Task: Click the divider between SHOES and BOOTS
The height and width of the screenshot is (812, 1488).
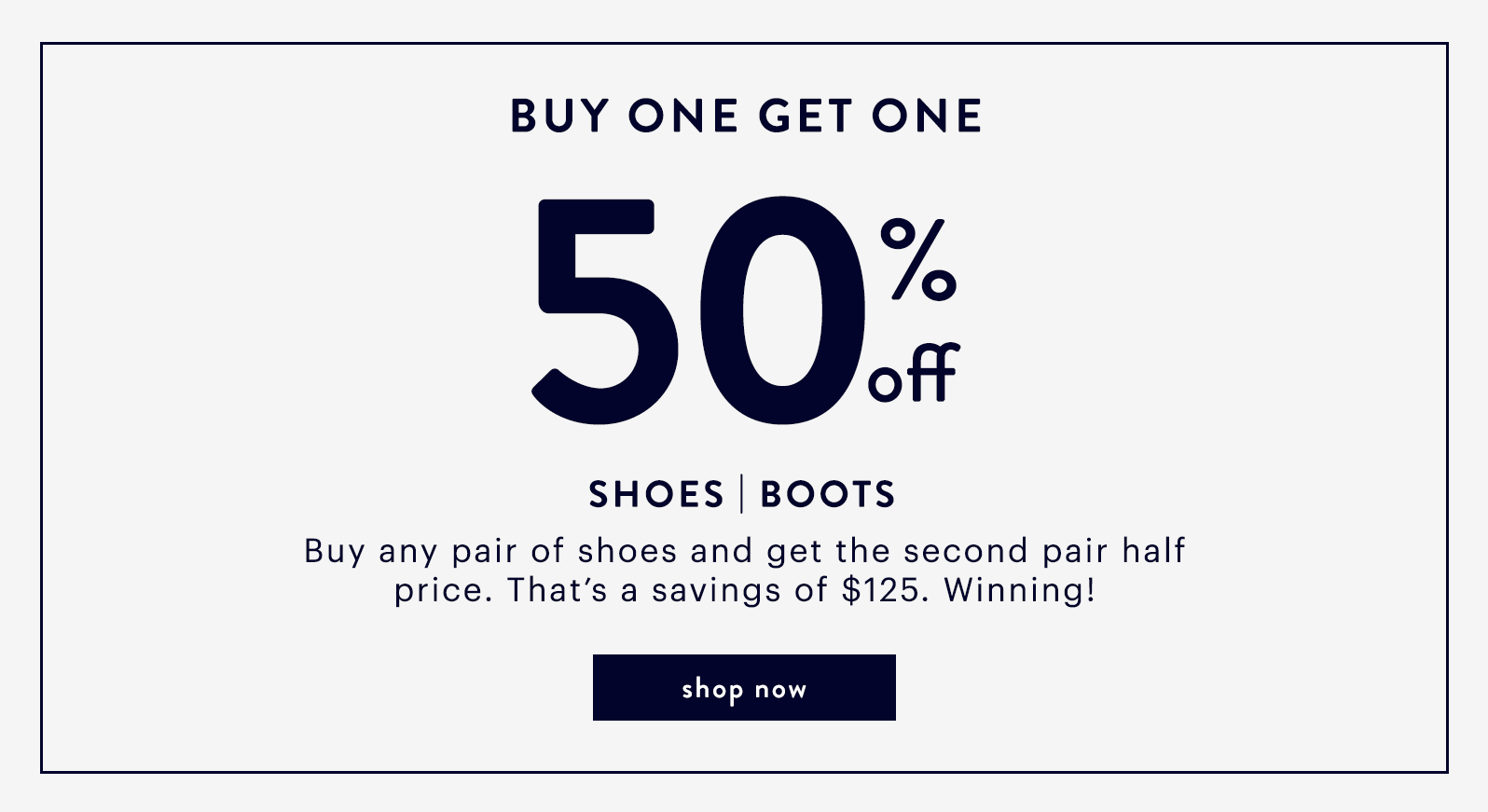Action: point(742,494)
